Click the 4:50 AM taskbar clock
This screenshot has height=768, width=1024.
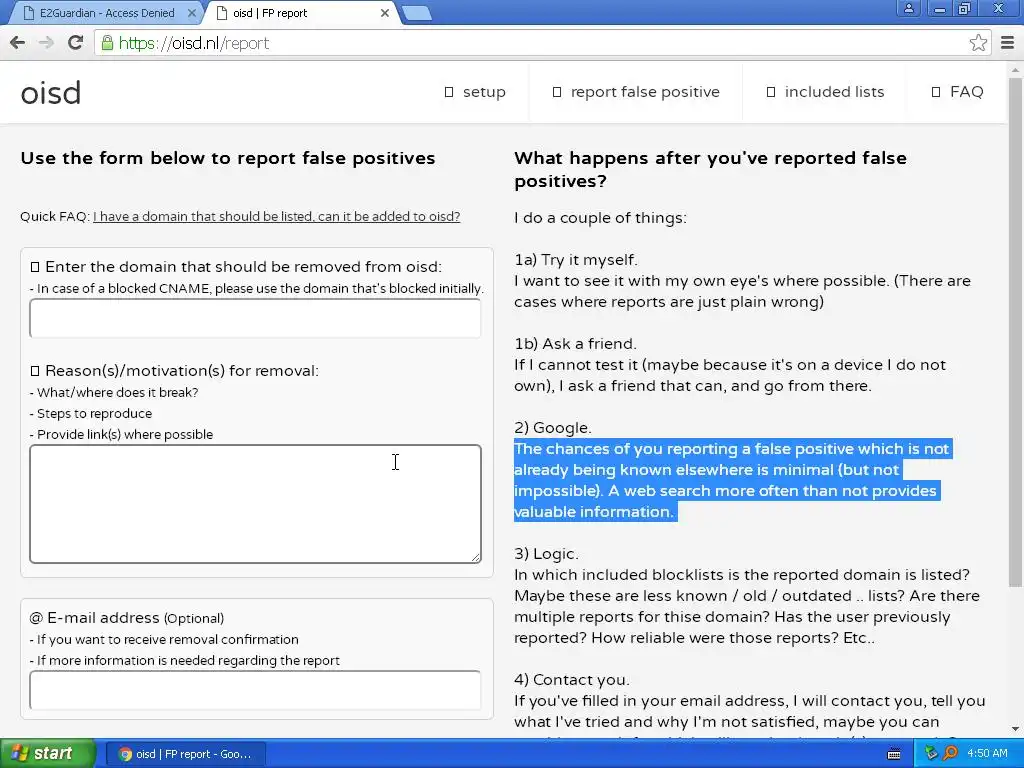pos(987,754)
